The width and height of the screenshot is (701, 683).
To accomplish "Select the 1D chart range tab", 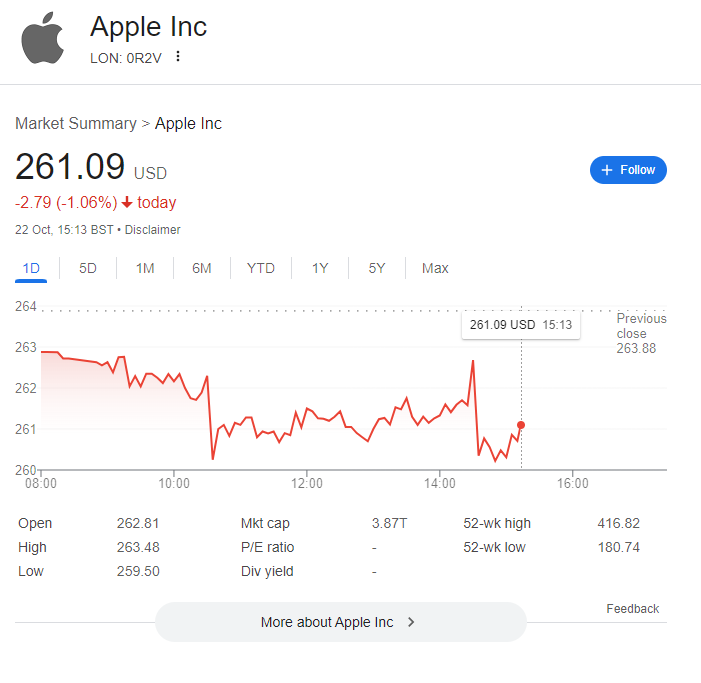I will (x=31, y=268).
